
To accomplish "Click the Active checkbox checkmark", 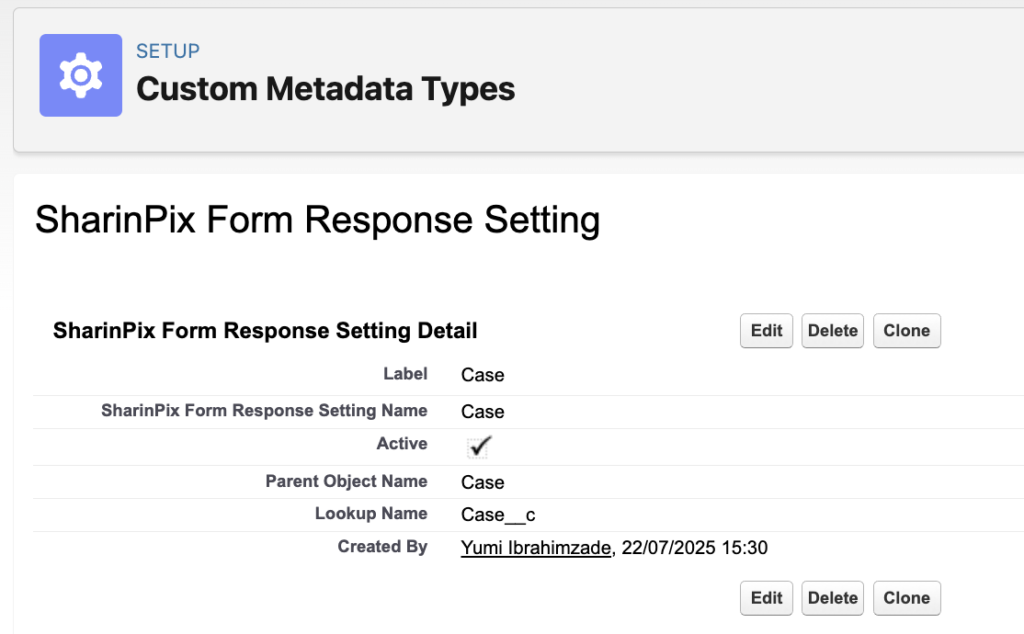I will (479, 447).
